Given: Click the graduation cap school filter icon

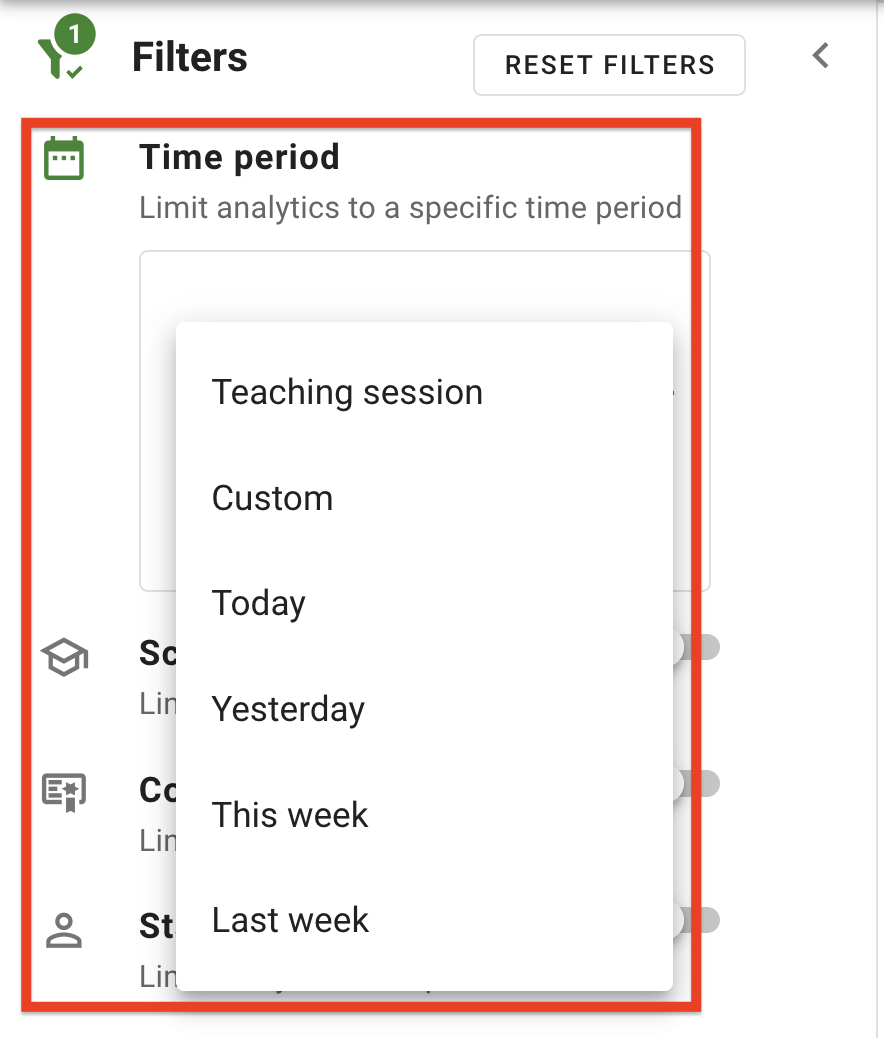Looking at the screenshot, I should [63, 657].
